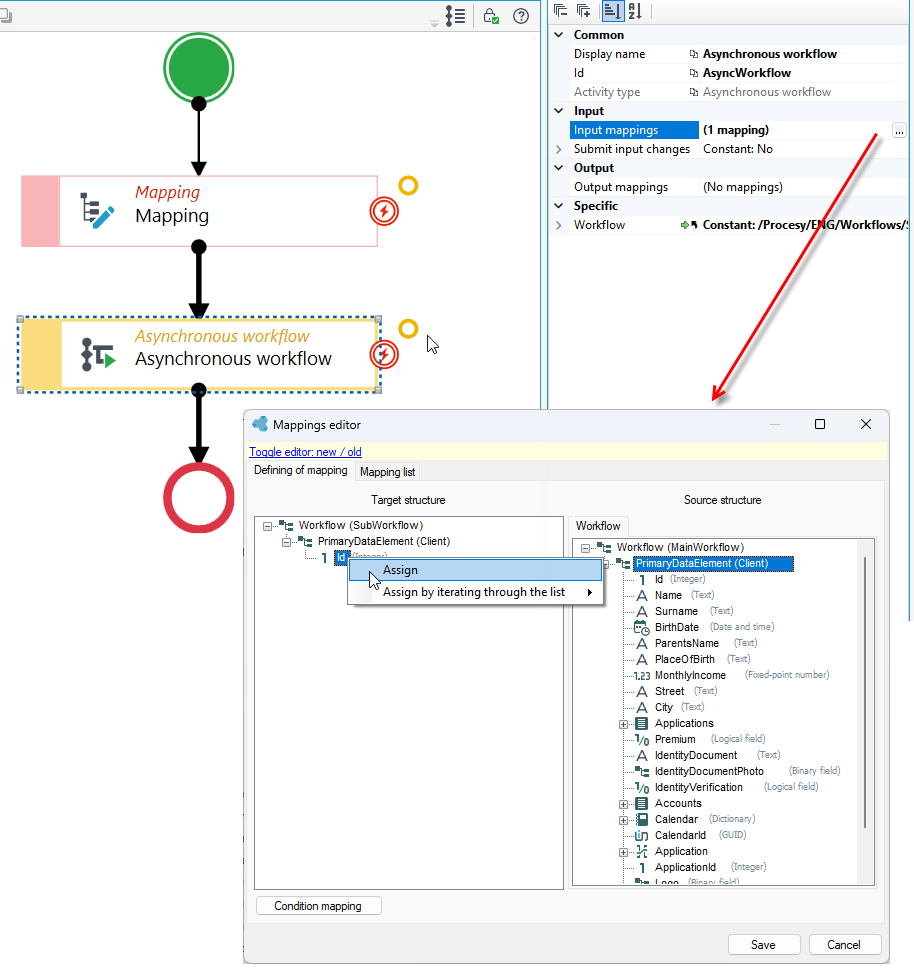The width and height of the screenshot is (914, 969).
Task: Click the Asynchronous workflow activity's play icon
Action: click(98, 354)
